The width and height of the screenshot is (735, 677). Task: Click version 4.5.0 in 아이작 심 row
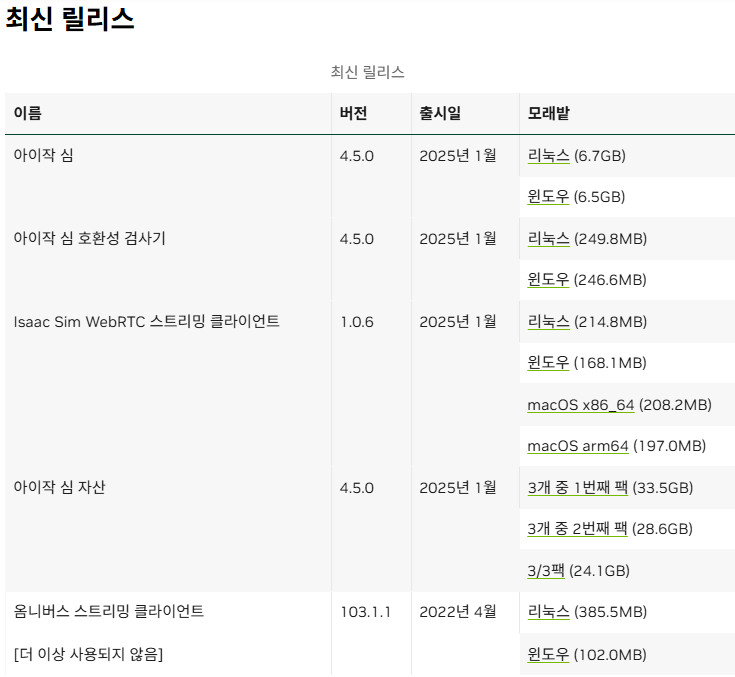pyautogui.click(x=357, y=156)
